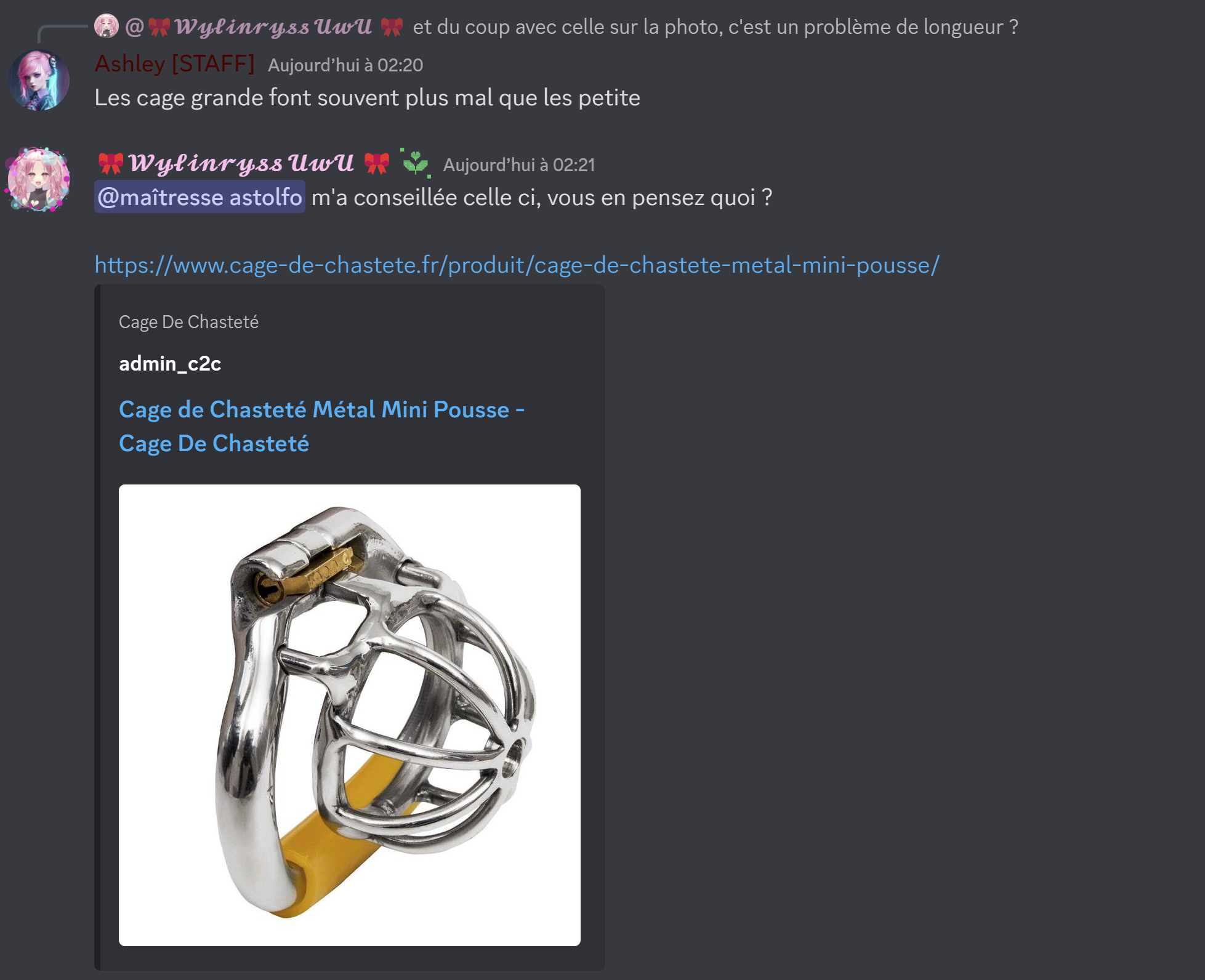Click the small reply-preview avatar

107,26
